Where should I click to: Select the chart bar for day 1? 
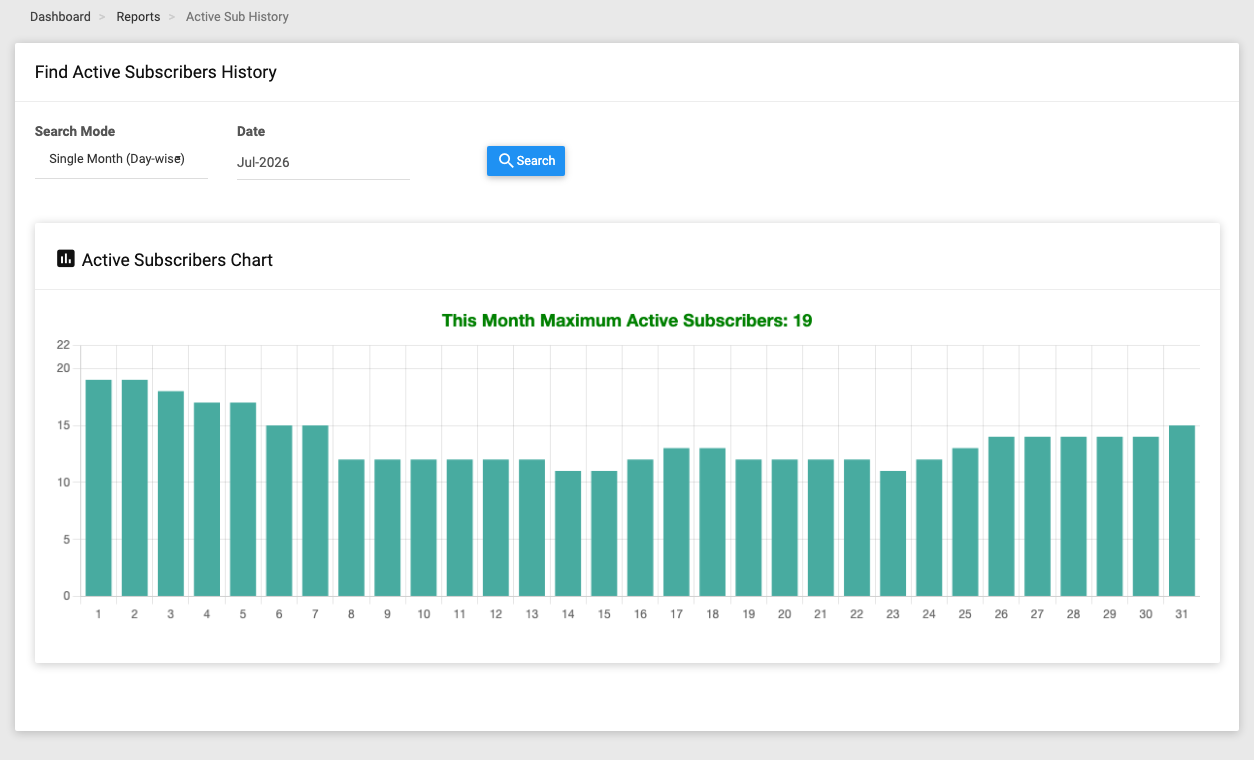(98, 488)
